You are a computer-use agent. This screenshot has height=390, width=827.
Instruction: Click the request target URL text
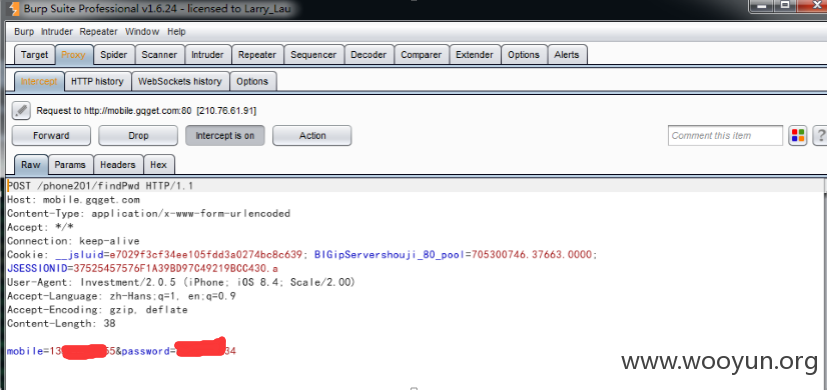[x=146, y=111]
